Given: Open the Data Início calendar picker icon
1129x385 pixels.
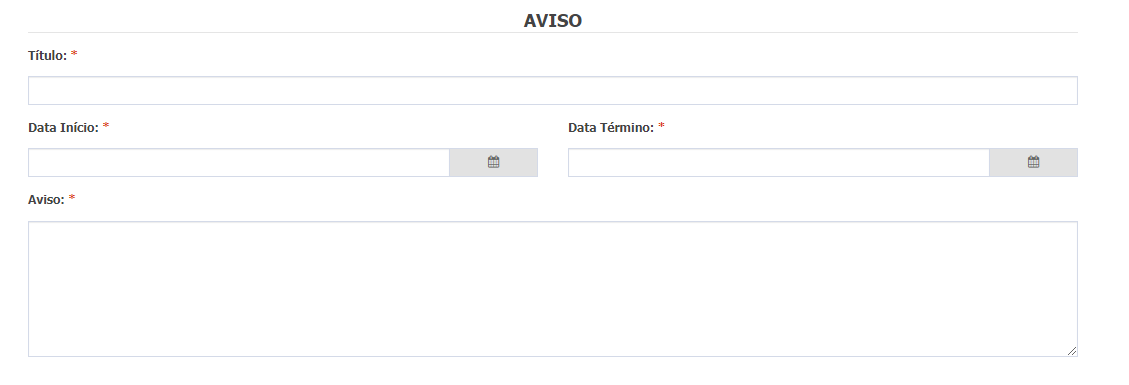Looking at the screenshot, I should click(x=493, y=162).
